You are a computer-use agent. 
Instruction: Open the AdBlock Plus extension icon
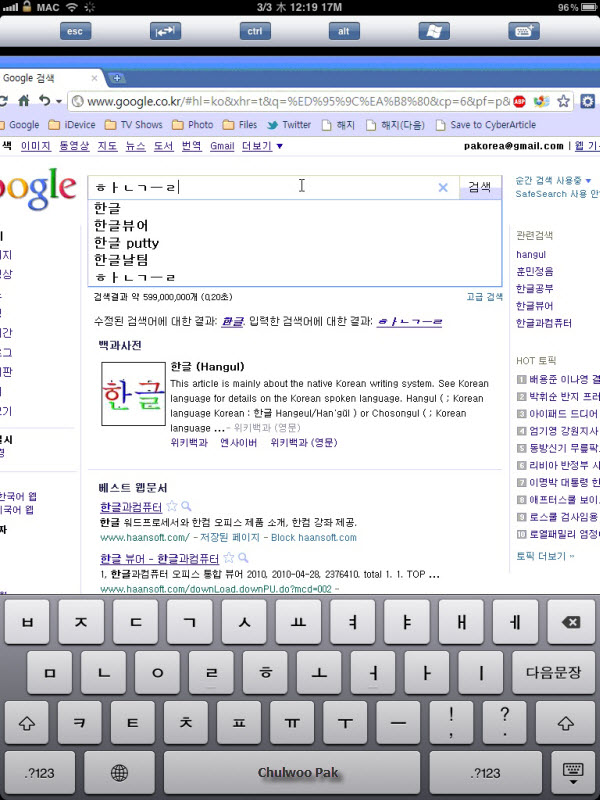click(x=520, y=102)
